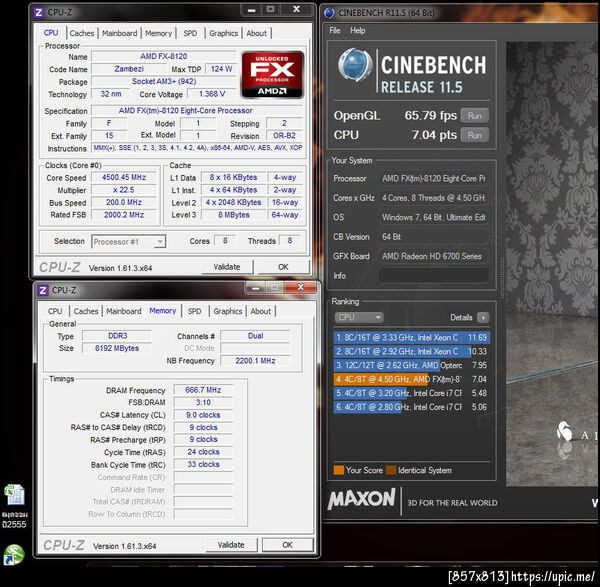
Task: Click the Core Speed value 4500.45 MHz
Action: click(x=124, y=177)
